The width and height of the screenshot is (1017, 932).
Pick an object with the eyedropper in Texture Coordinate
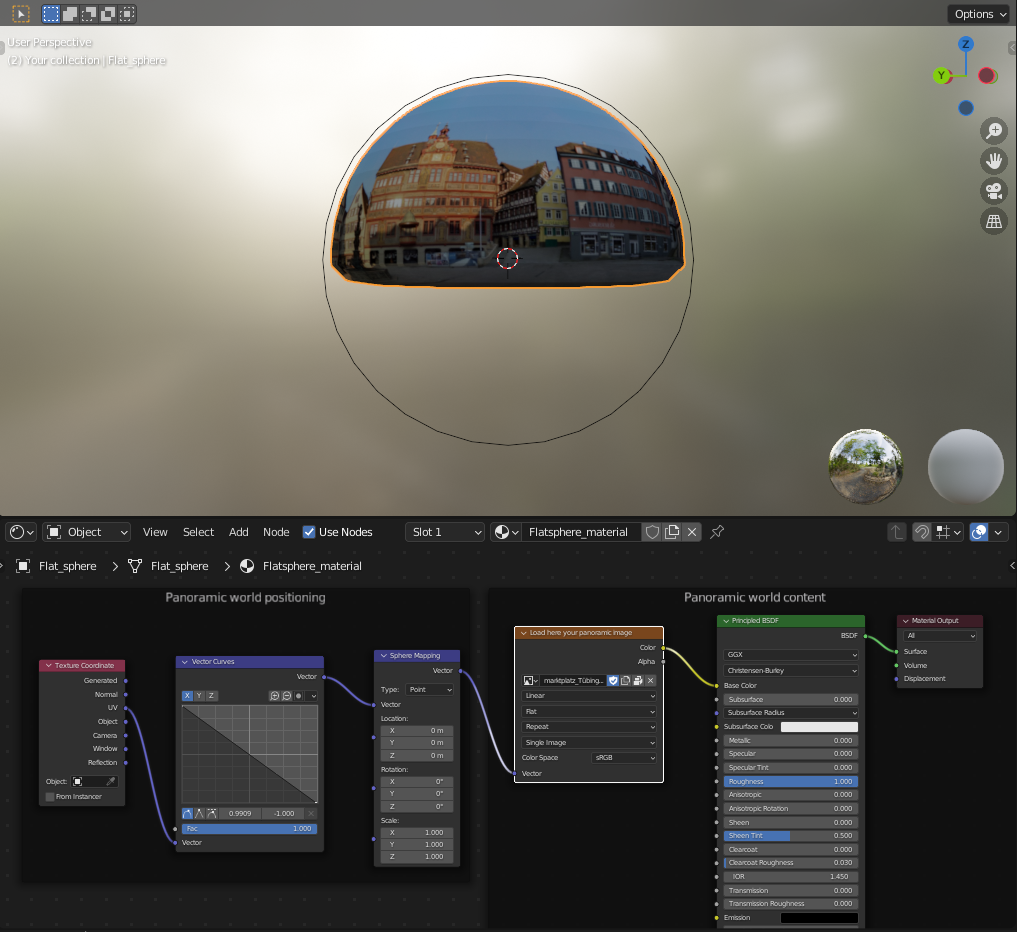pyautogui.click(x=111, y=781)
